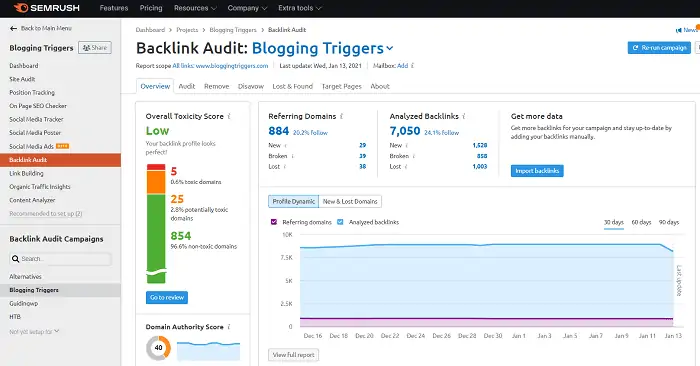This screenshot has width=700, height=366.
Task: Switch to the About tab
Action: 380,86
